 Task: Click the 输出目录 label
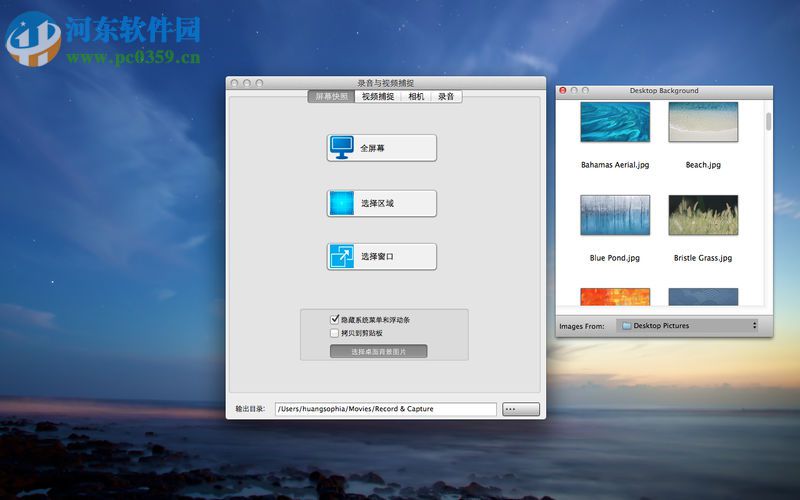250,409
